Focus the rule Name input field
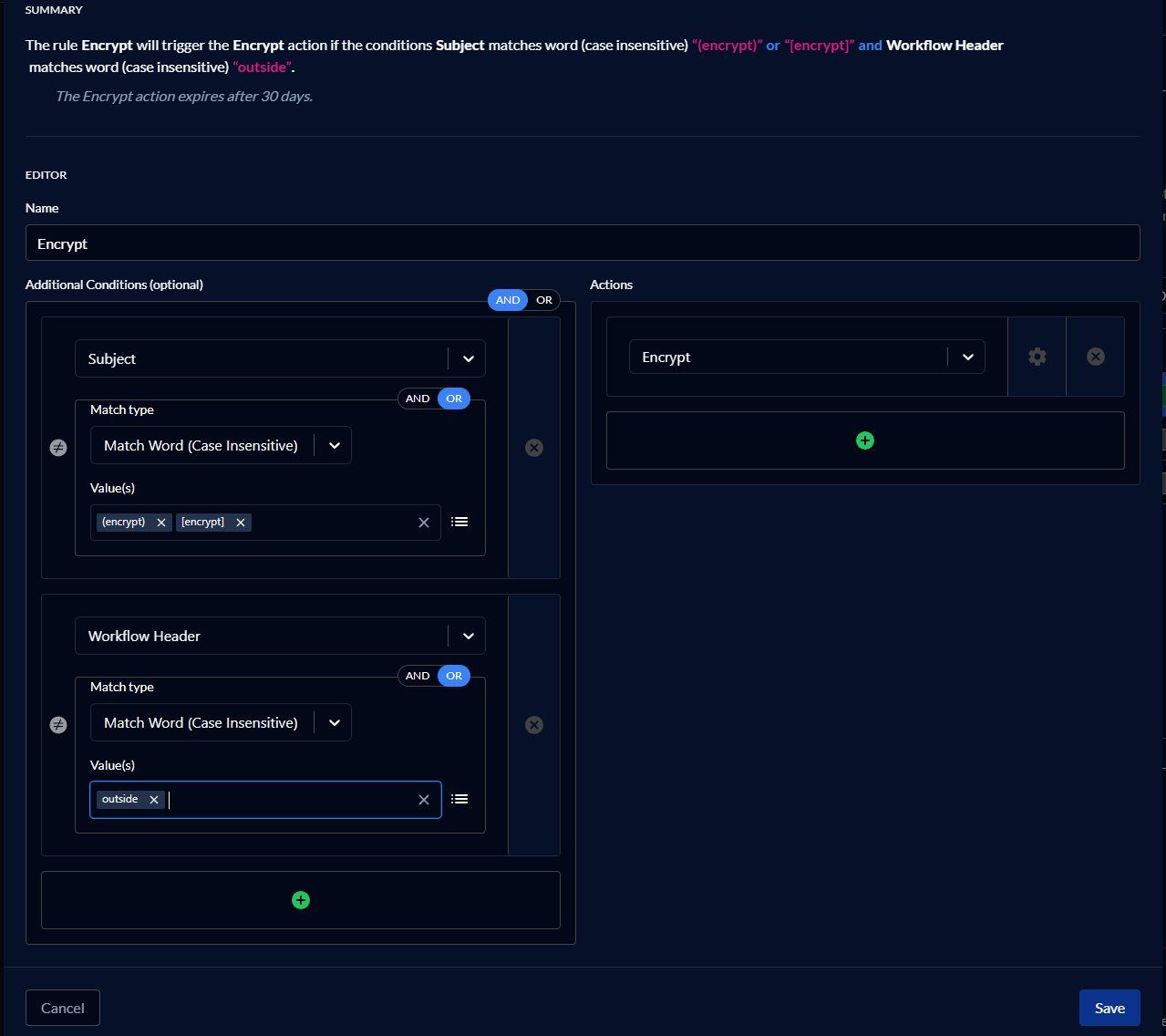The image size is (1166, 1036). tap(583, 243)
